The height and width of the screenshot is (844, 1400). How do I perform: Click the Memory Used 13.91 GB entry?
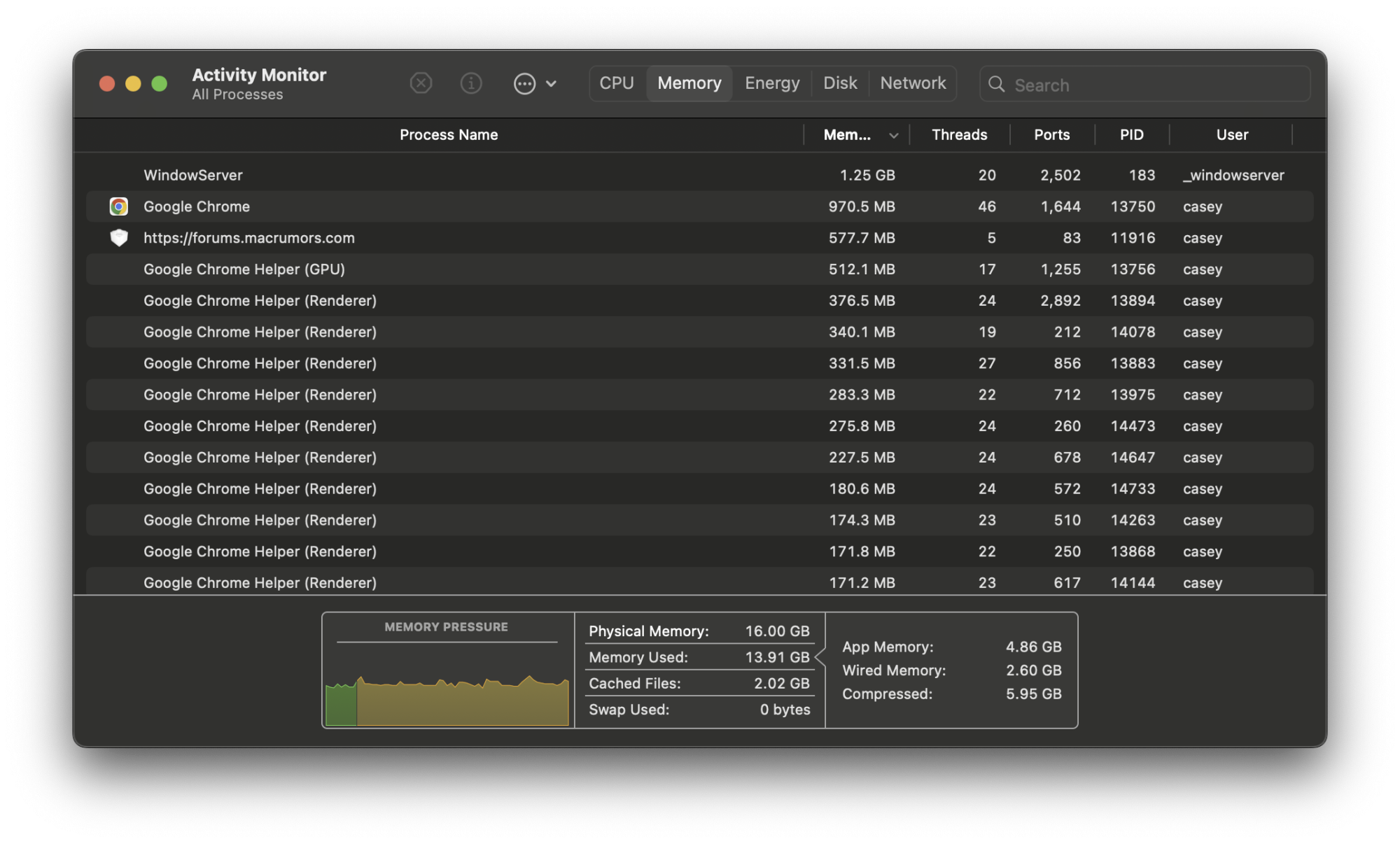699,657
